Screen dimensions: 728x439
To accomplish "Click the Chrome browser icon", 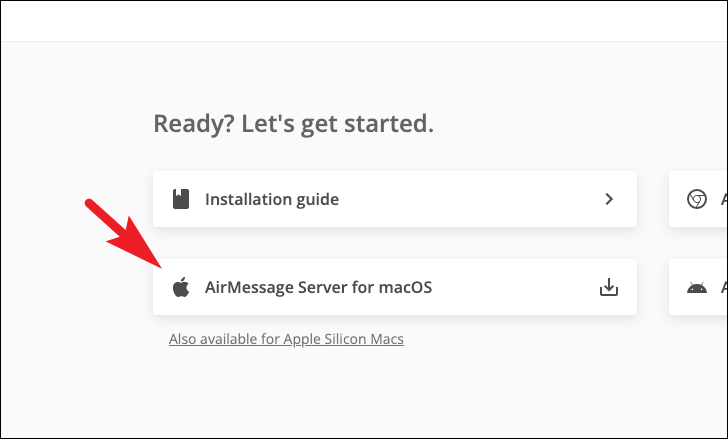I will [x=696, y=199].
